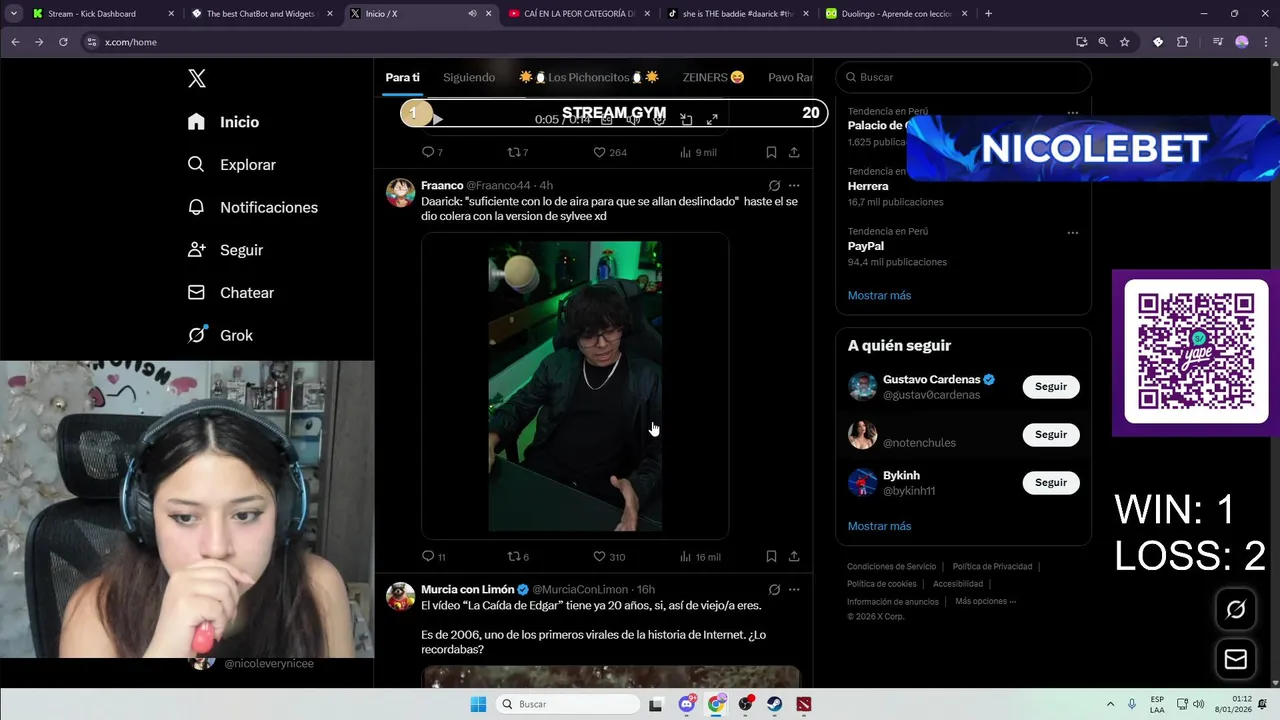
Task: Open Fraanco's profile name link
Action: 442,185
